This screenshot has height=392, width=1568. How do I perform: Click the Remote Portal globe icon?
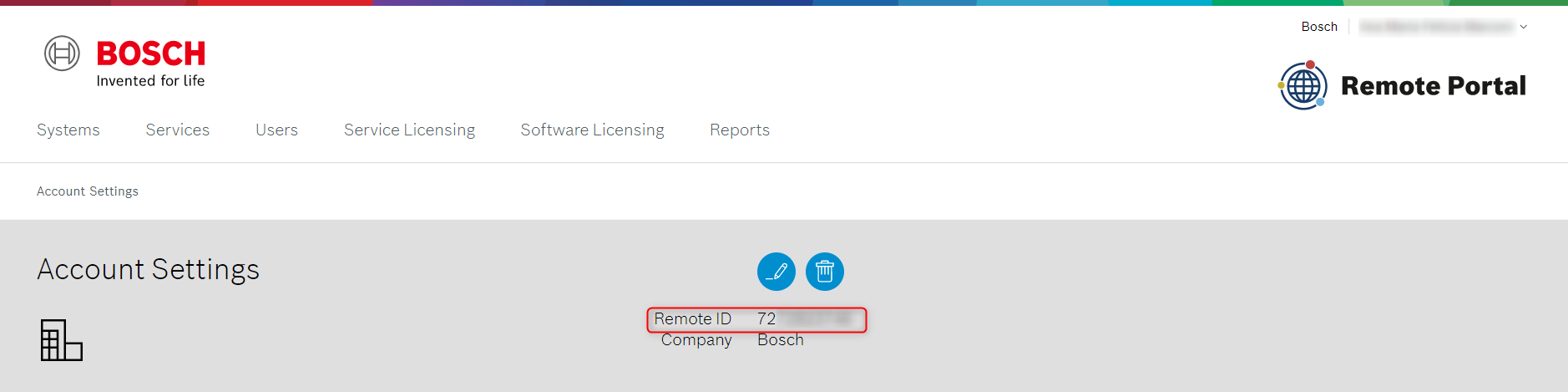click(x=1303, y=85)
